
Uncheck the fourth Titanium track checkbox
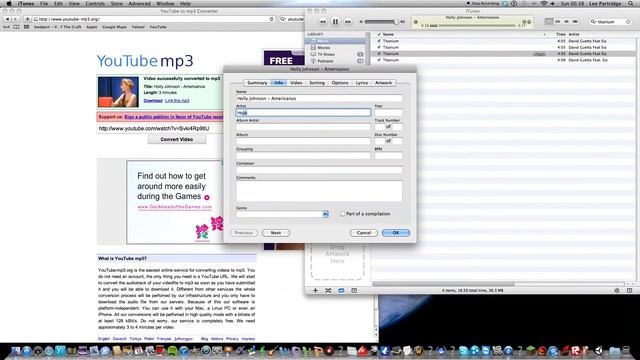[x=379, y=60]
